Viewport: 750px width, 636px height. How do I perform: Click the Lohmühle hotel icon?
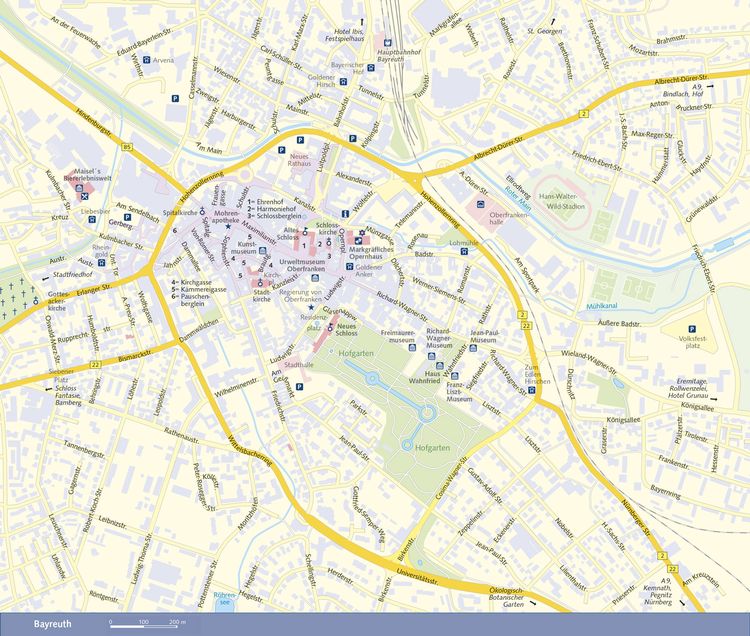point(464,252)
